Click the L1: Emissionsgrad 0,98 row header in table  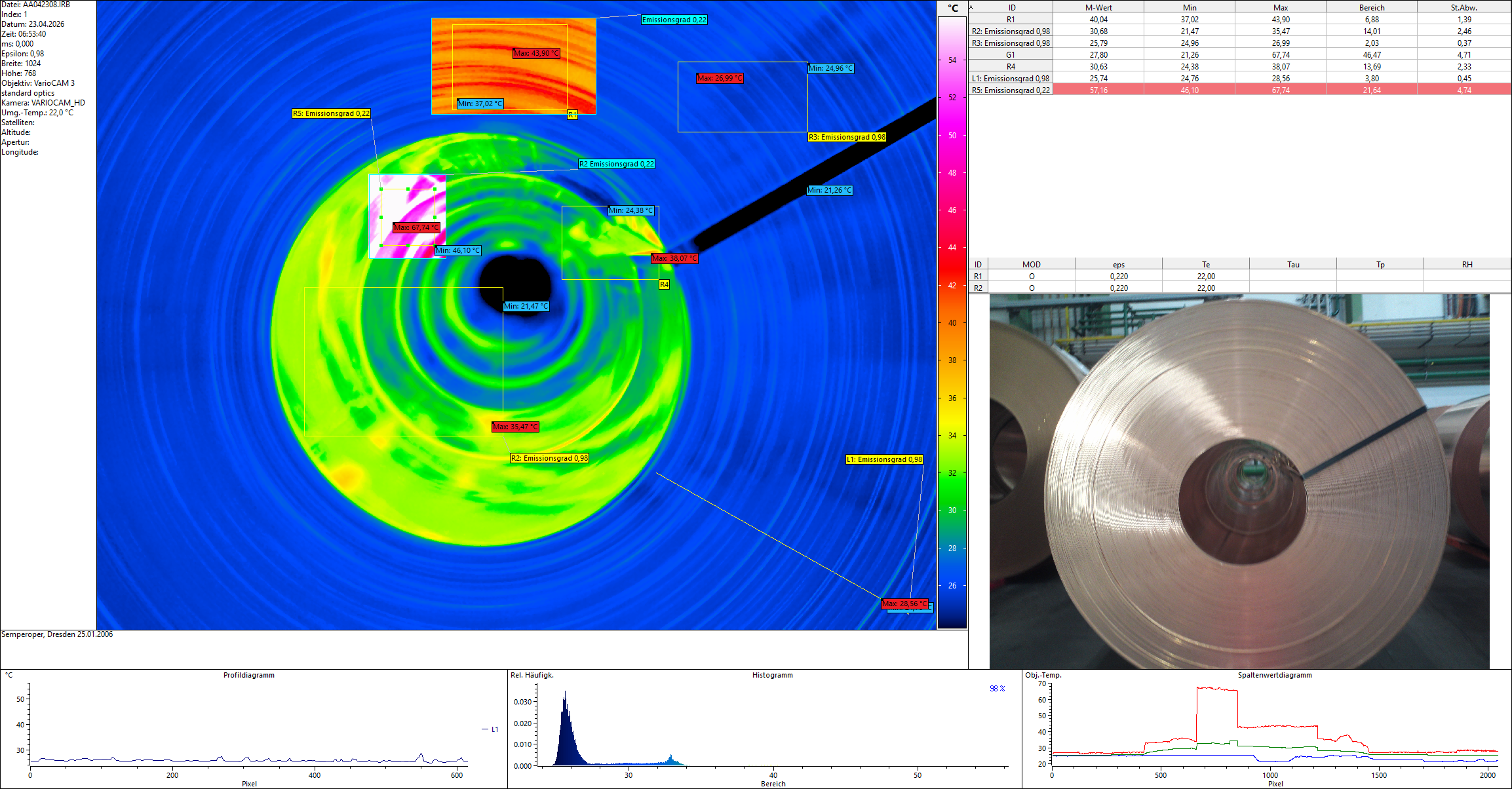[x=1011, y=79]
